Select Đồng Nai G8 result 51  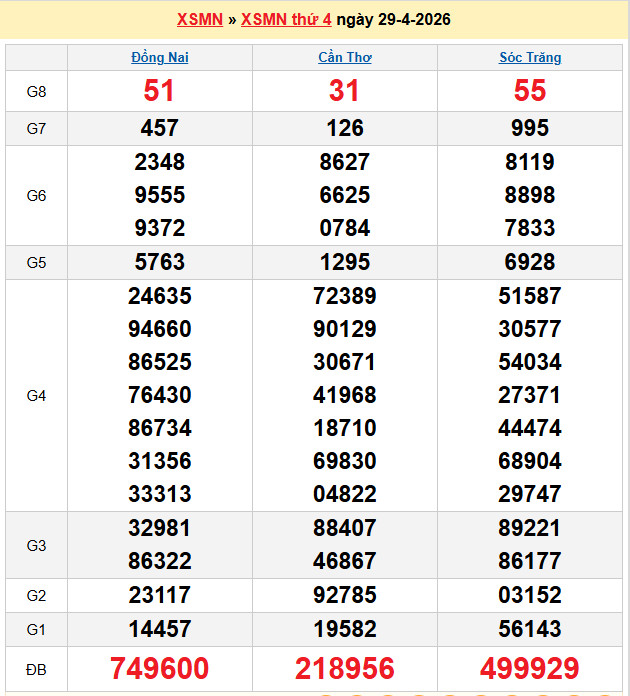click(x=160, y=92)
